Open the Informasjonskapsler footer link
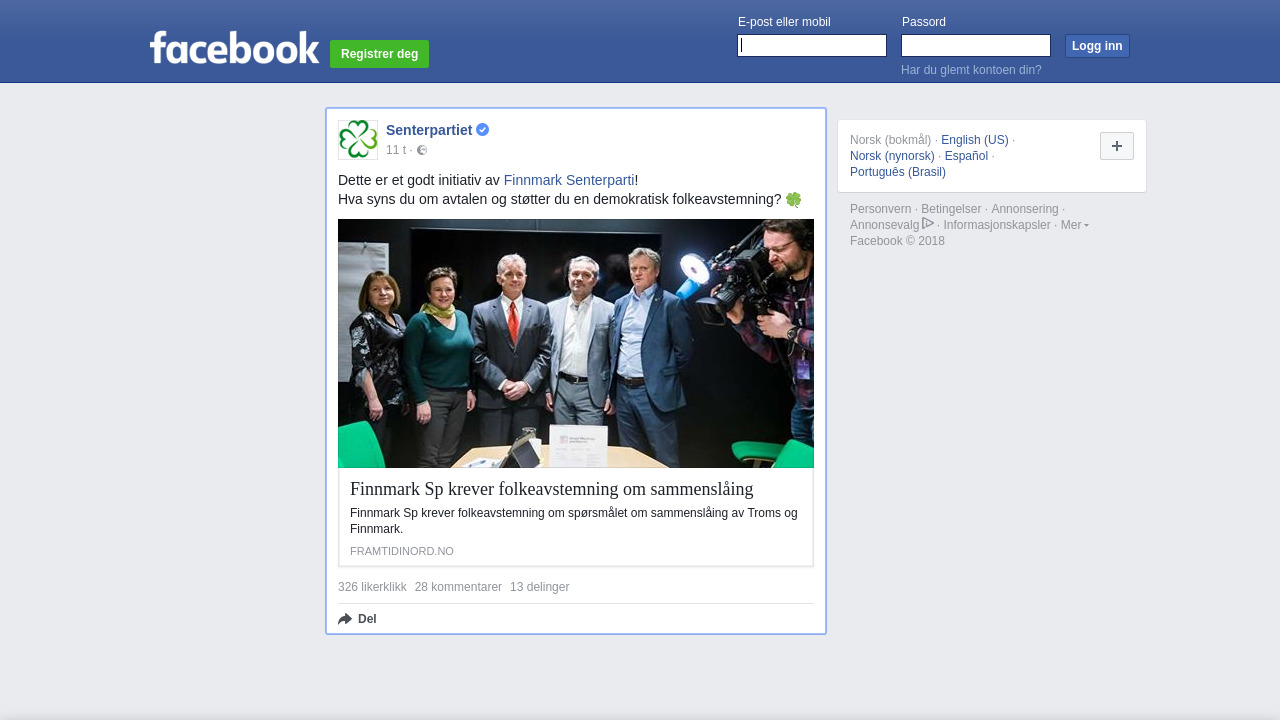 point(997,225)
